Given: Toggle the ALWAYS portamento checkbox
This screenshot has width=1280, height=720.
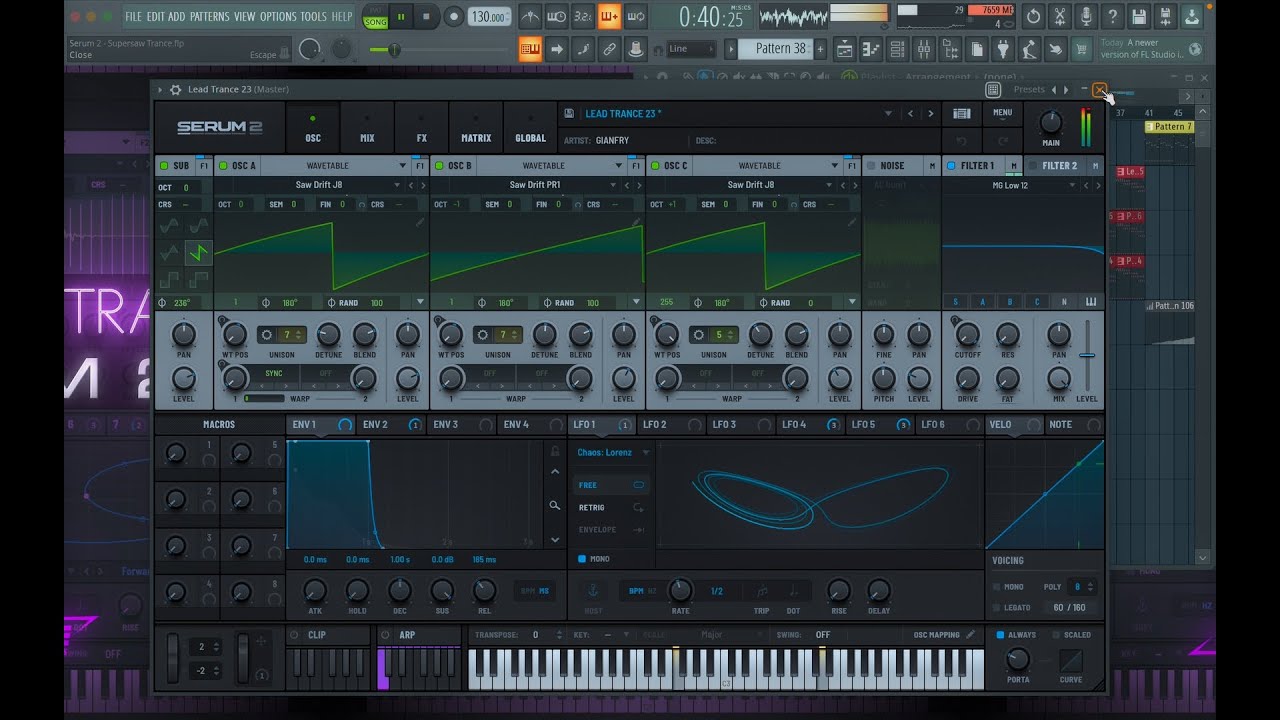Looking at the screenshot, I should [x=1000, y=635].
